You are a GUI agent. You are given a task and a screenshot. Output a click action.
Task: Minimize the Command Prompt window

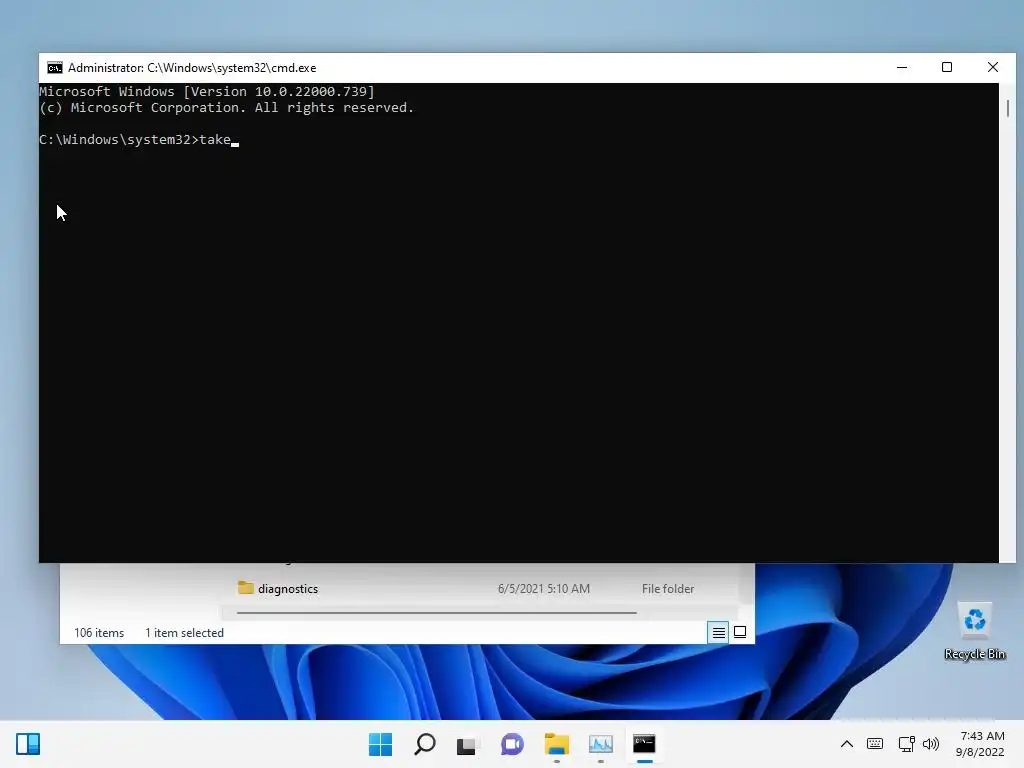(902, 67)
